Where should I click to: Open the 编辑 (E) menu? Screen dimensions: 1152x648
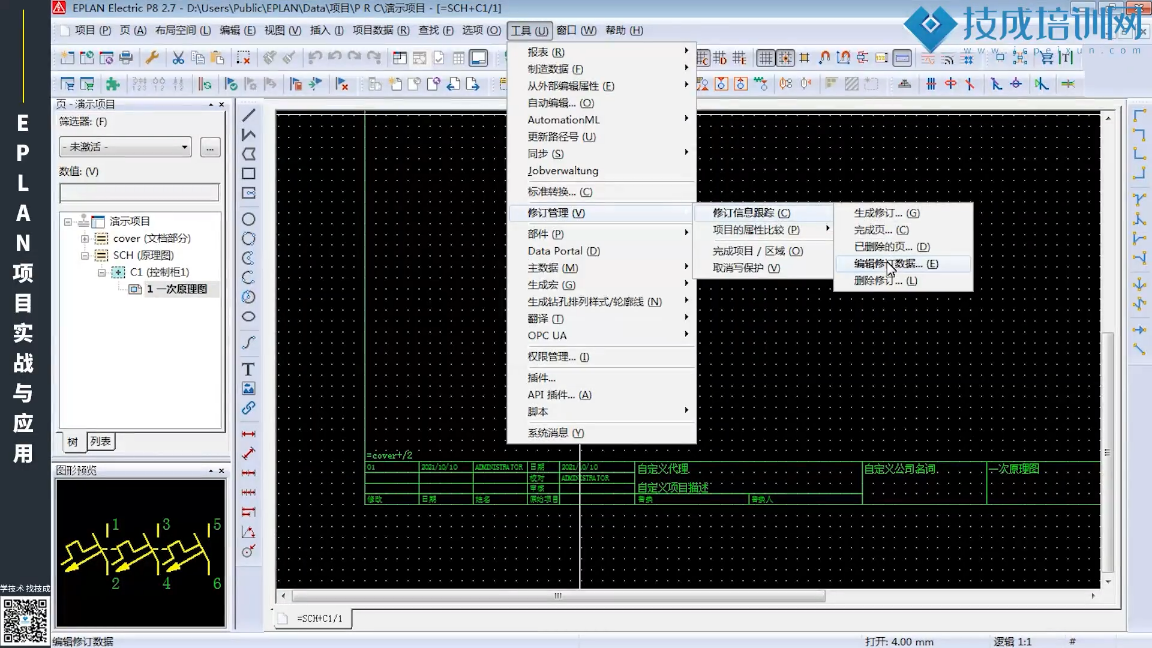point(237,30)
